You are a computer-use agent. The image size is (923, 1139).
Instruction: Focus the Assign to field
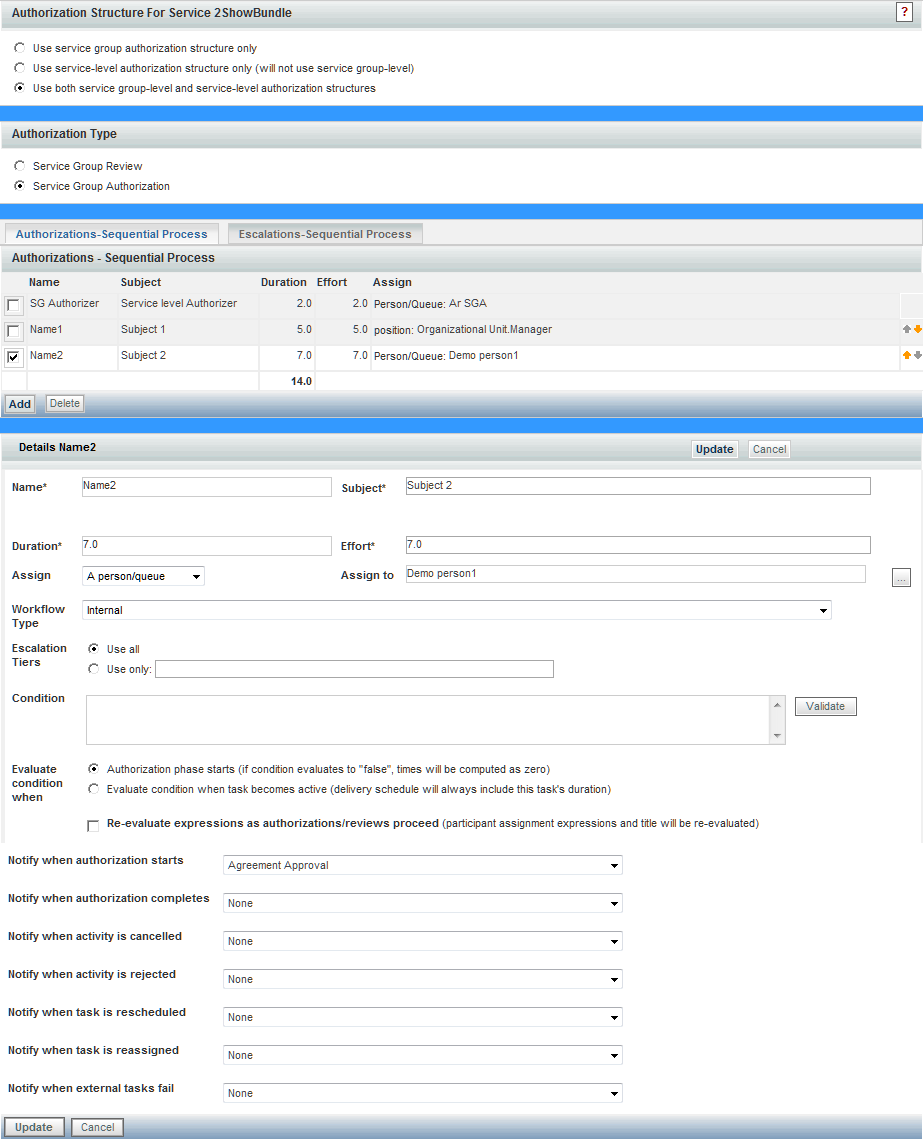[x=635, y=574]
